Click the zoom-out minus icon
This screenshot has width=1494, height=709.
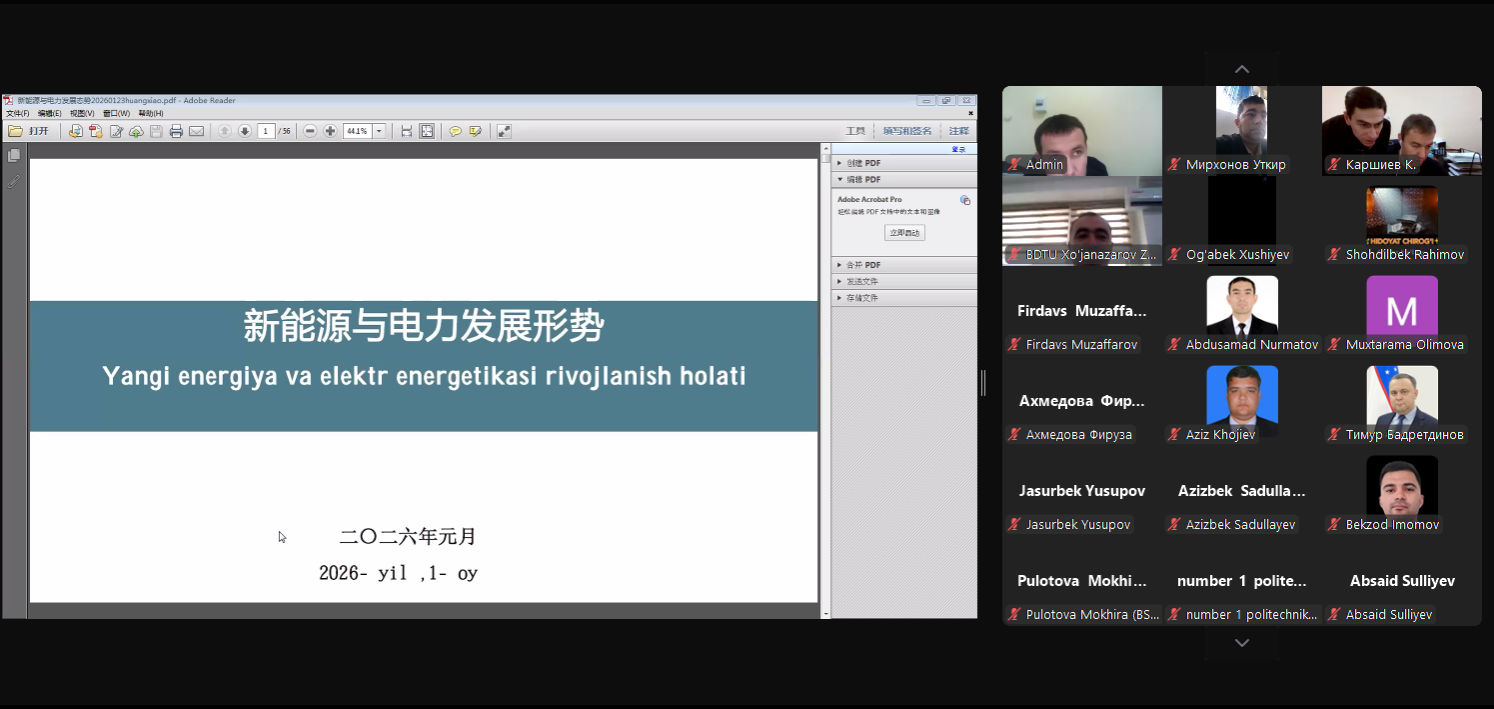310,130
